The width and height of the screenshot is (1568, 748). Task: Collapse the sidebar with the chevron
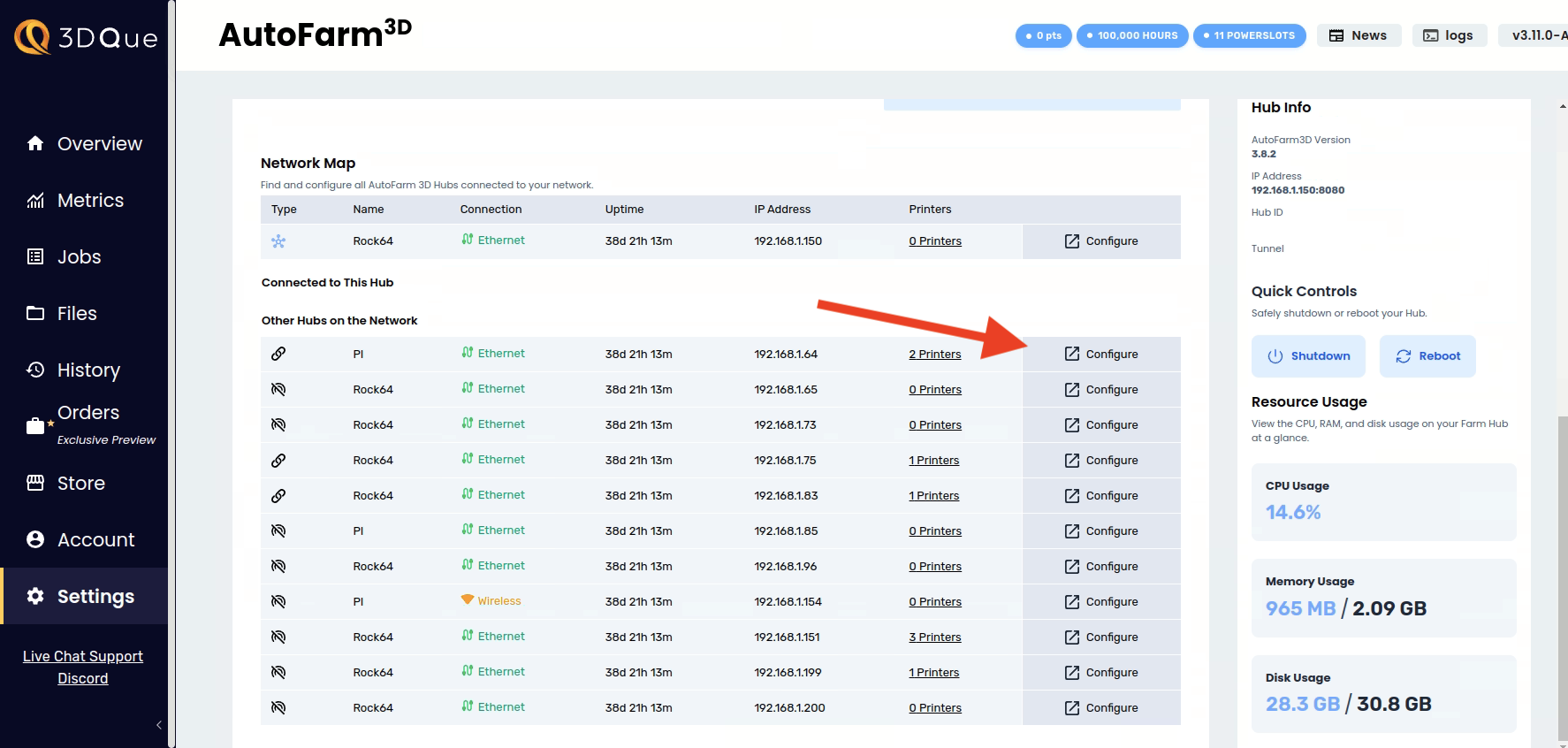159,725
